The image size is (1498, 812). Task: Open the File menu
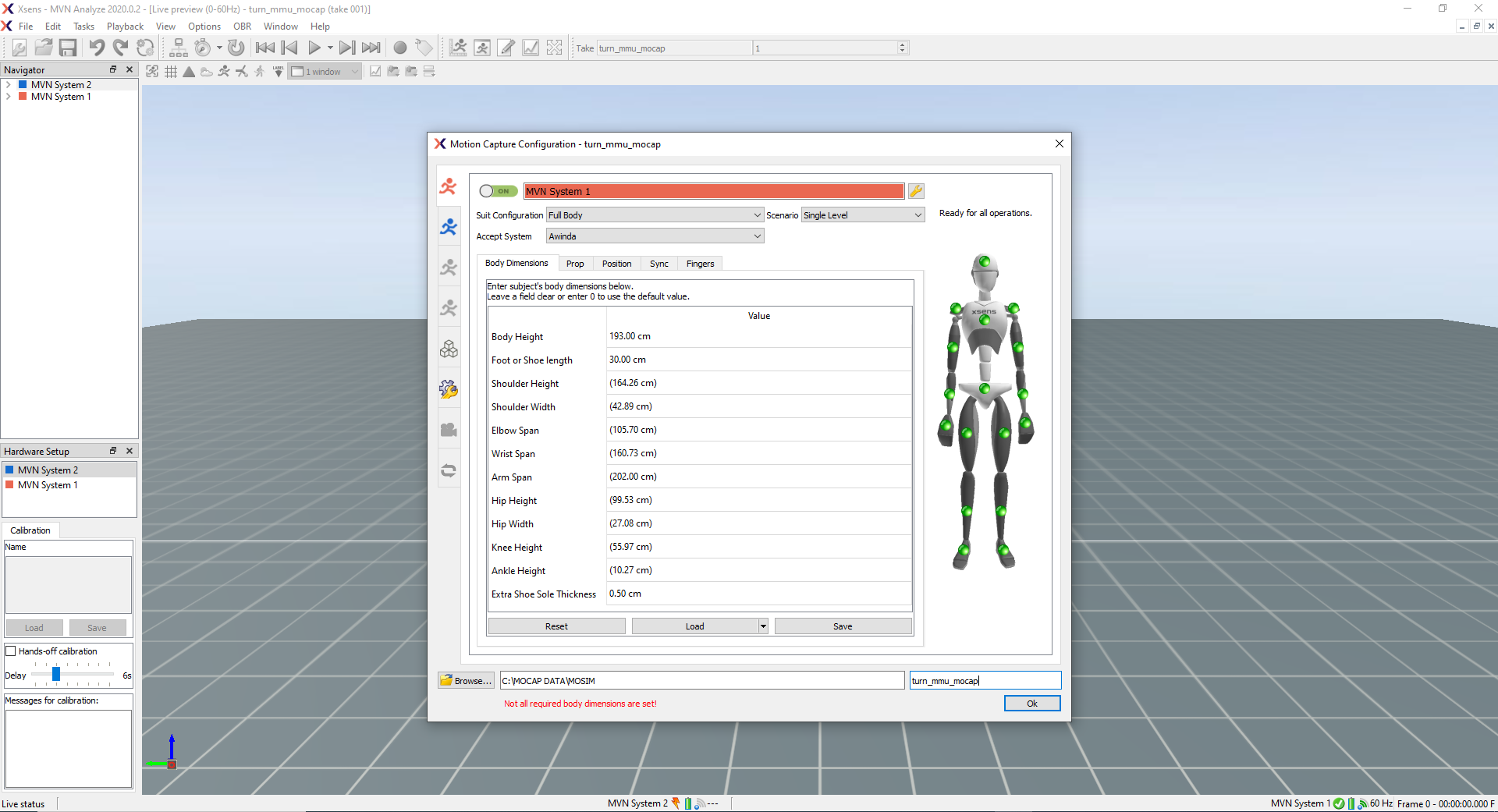pyautogui.click(x=26, y=27)
